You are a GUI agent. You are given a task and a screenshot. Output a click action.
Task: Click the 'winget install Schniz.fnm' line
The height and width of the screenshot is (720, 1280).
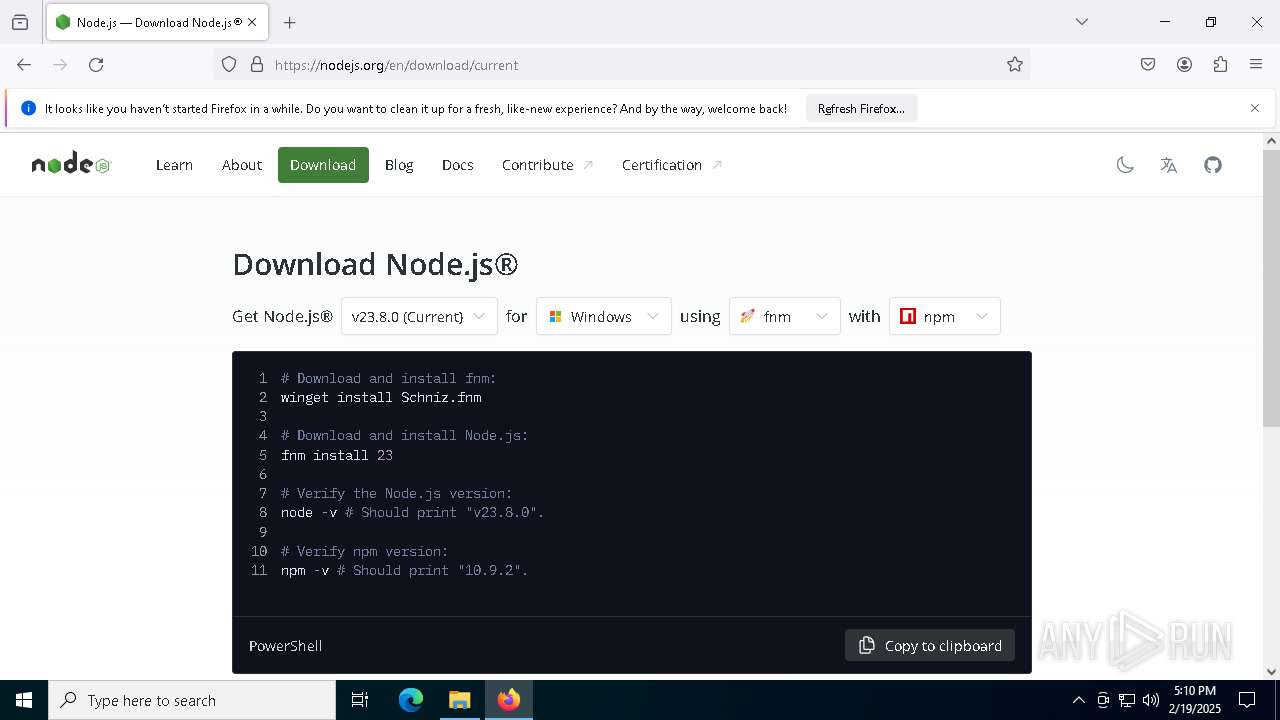click(381, 397)
